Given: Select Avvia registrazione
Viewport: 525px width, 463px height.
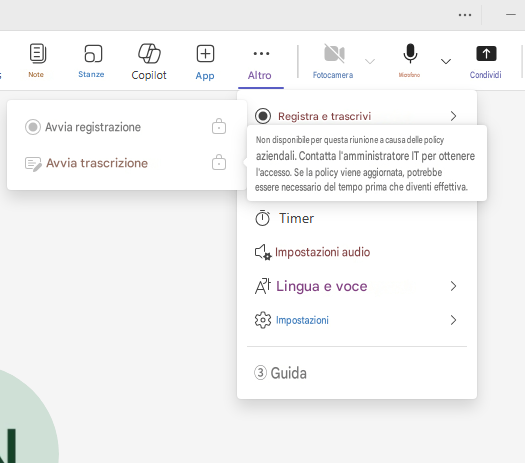Looking at the screenshot, I should (126, 127).
